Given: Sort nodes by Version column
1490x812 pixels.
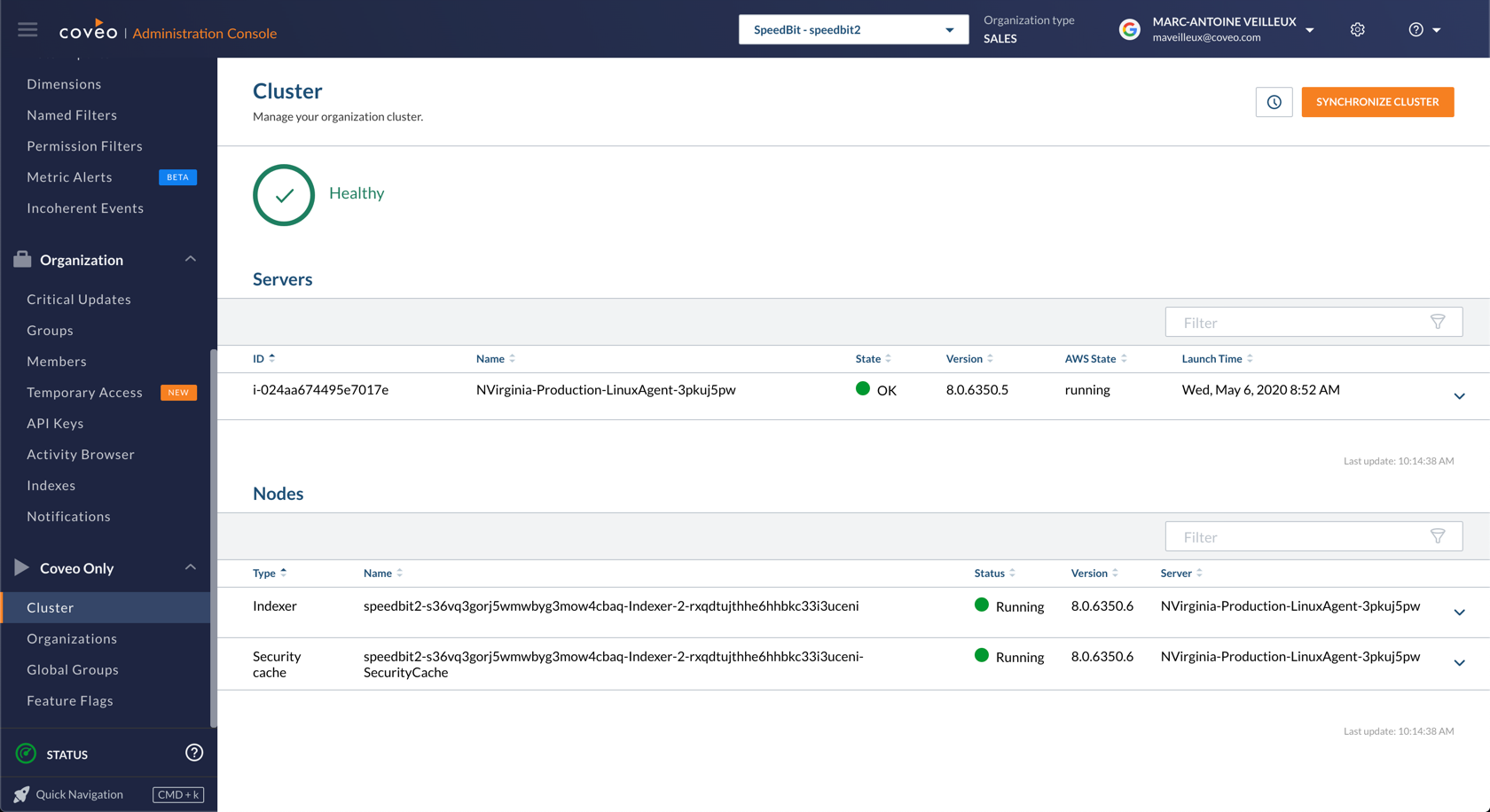Looking at the screenshot, I should coord(1094,573).
